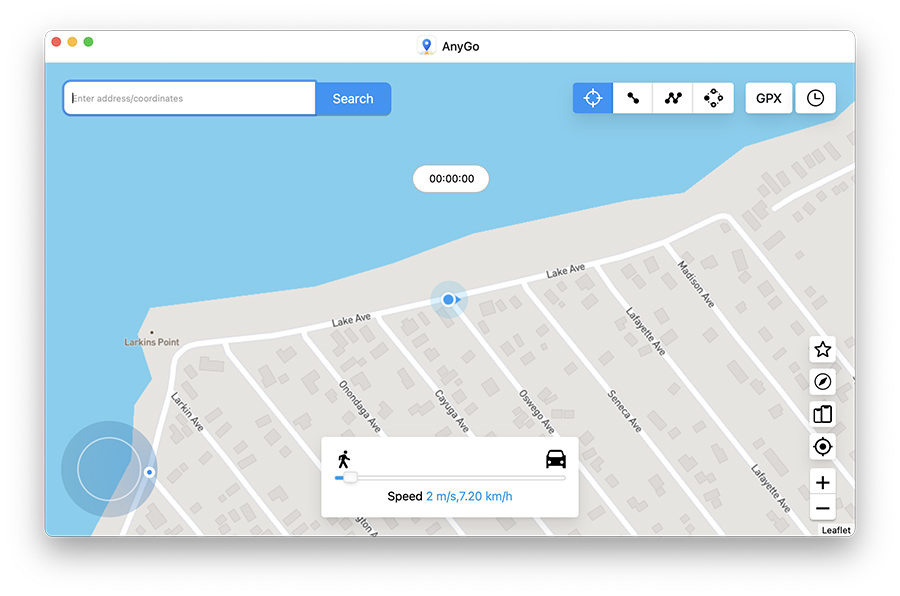Select the jump teleport route icon

pos(712,97)
